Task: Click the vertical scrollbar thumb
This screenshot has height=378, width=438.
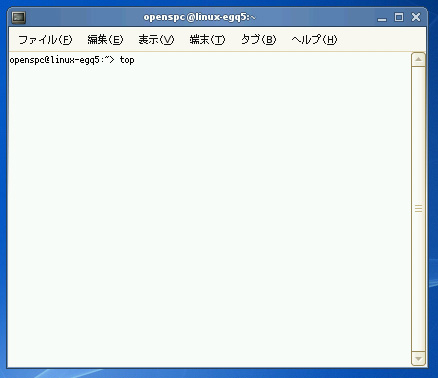Action: 418,209
